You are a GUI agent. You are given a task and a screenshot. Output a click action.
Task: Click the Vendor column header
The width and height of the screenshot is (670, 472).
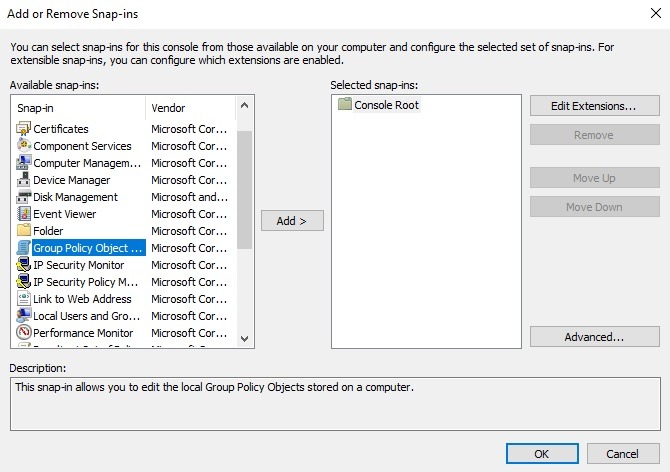tap(191, 108)
